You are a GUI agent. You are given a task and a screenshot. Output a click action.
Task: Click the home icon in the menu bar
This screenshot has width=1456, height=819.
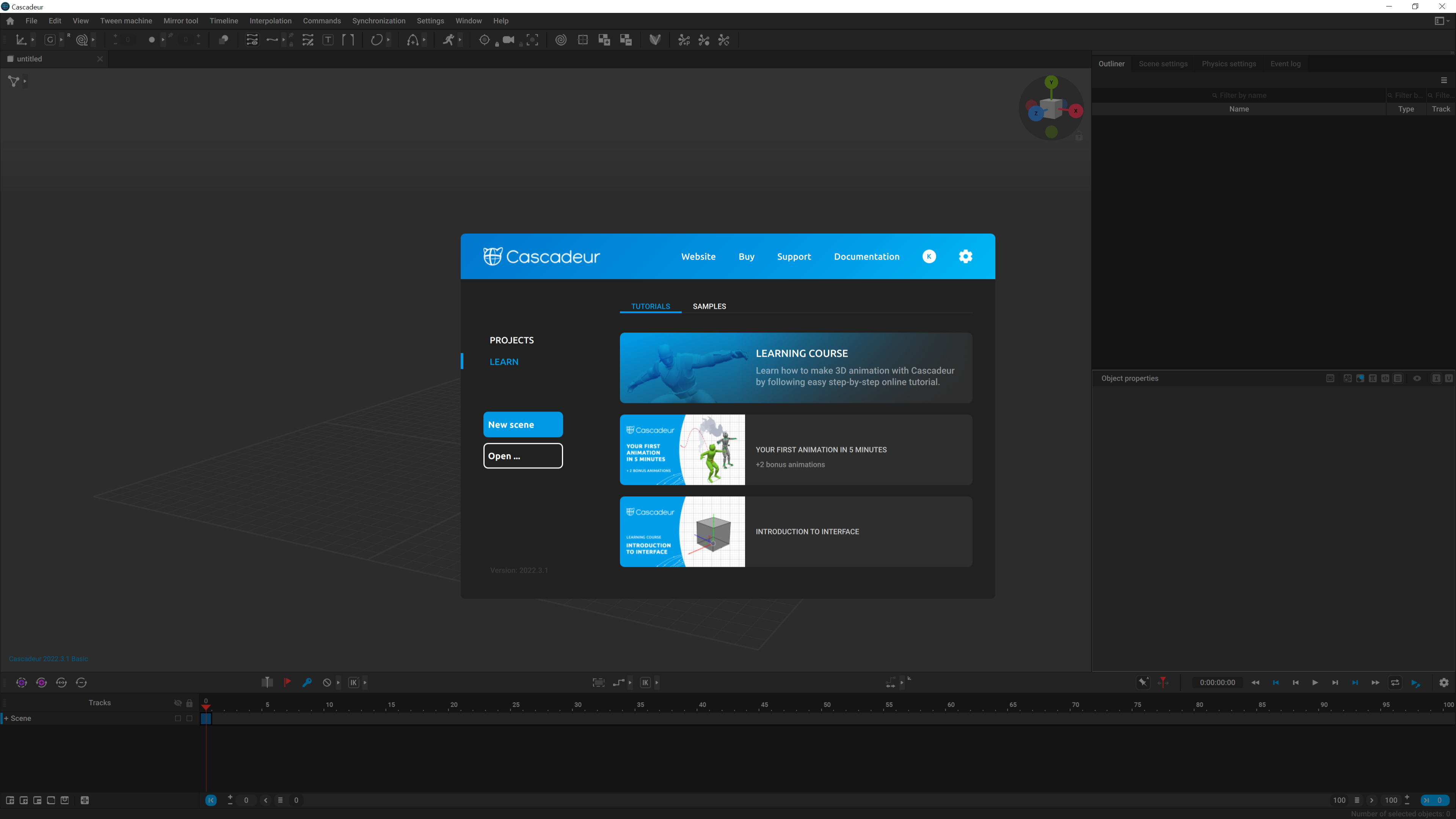[10, 21]
